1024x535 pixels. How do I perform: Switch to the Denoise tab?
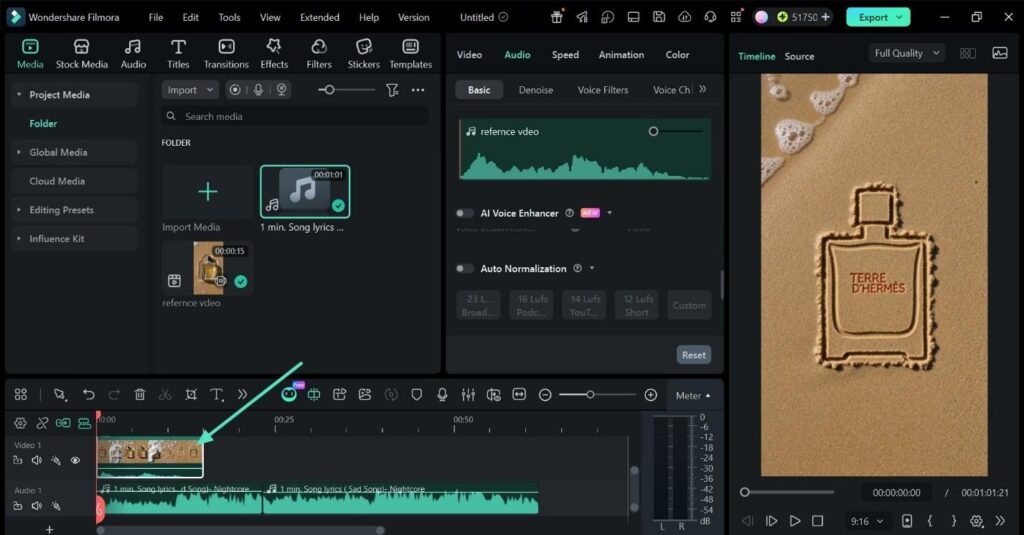(536, 90)
